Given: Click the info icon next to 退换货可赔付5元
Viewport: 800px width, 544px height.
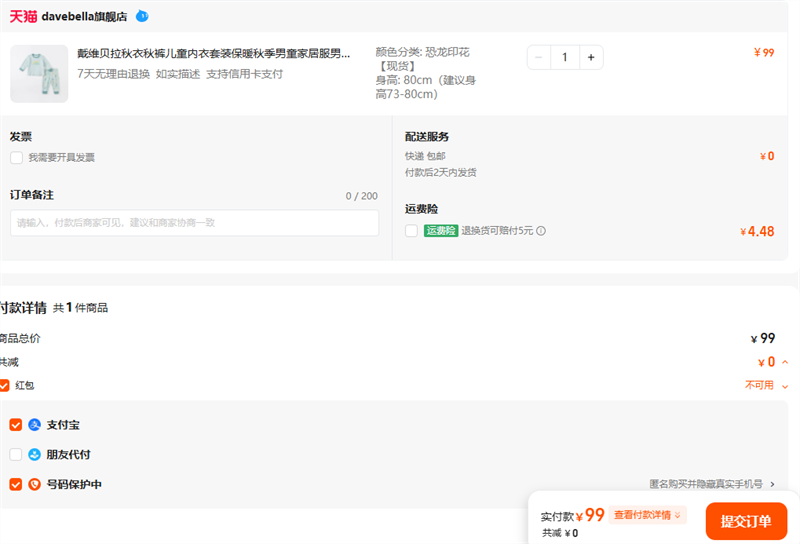Looking at the screenshot, I should [x=541, y=231].
